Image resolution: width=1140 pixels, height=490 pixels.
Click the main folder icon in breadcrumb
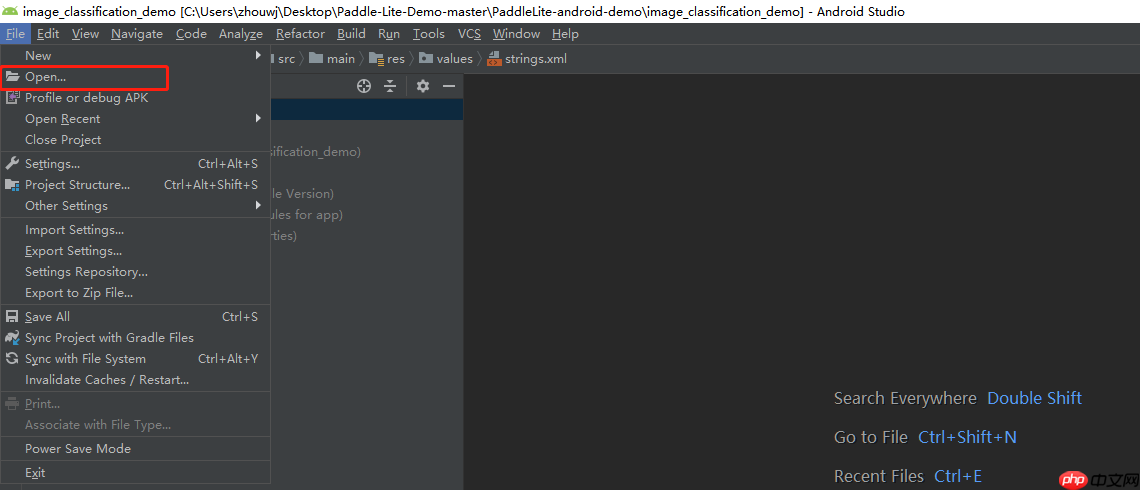(316, 59)
